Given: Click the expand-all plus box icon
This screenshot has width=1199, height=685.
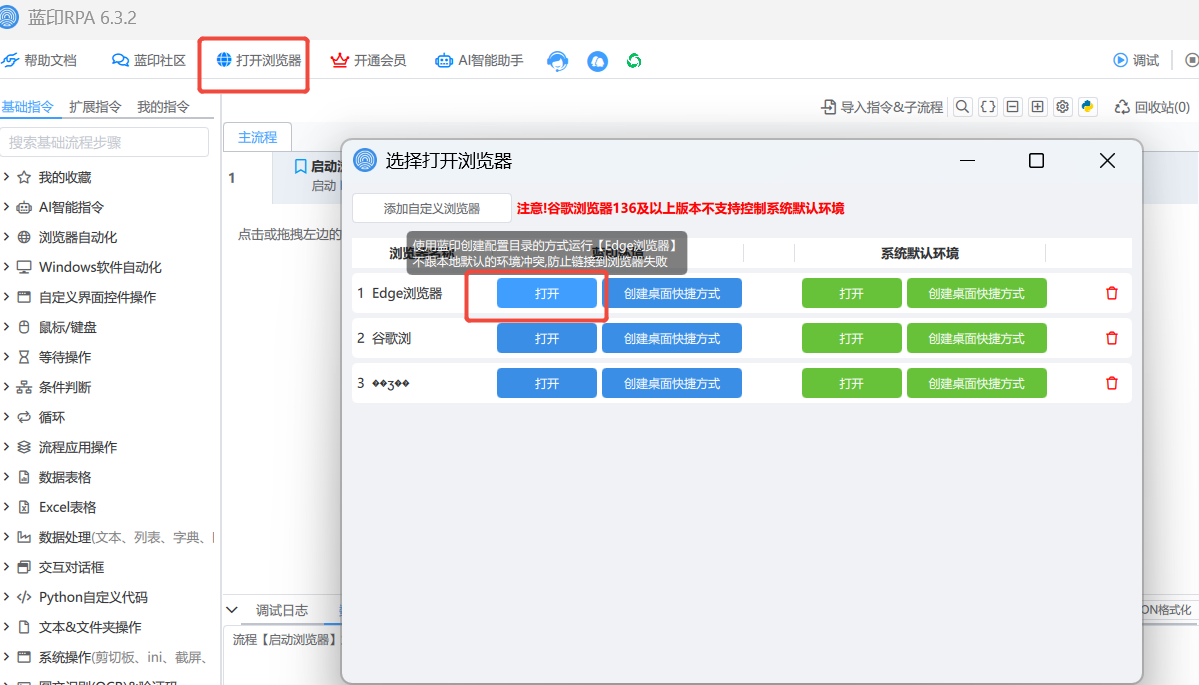Looking at the screenshot, I should tap(1038, 107).
